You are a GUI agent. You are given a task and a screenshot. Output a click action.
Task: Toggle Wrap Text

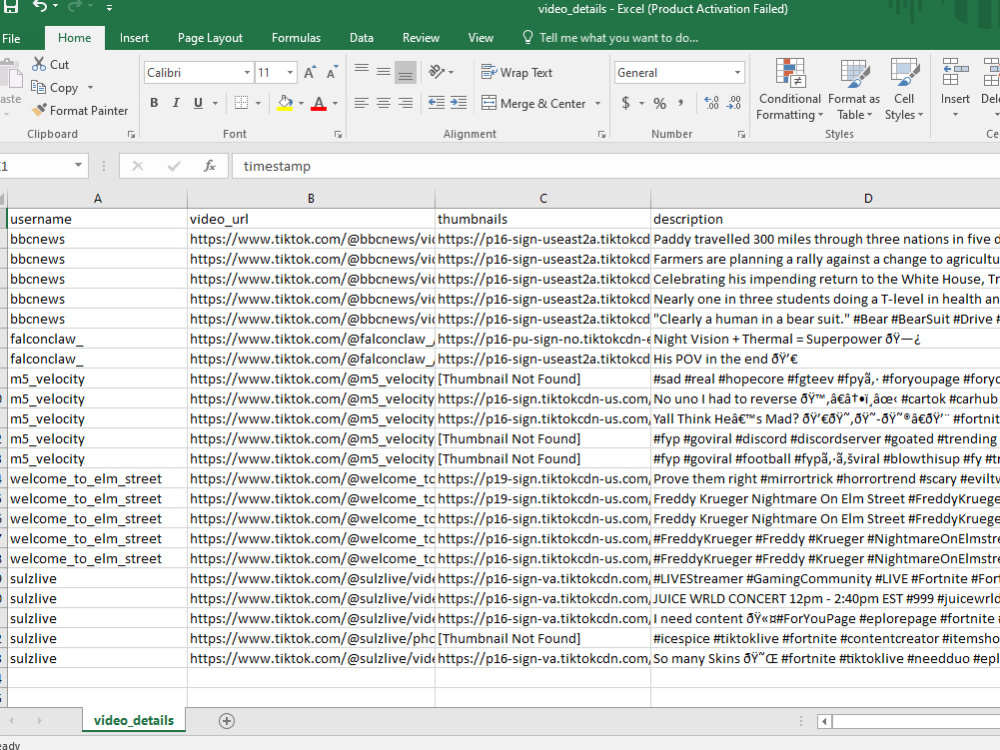[x=517, y=73]
